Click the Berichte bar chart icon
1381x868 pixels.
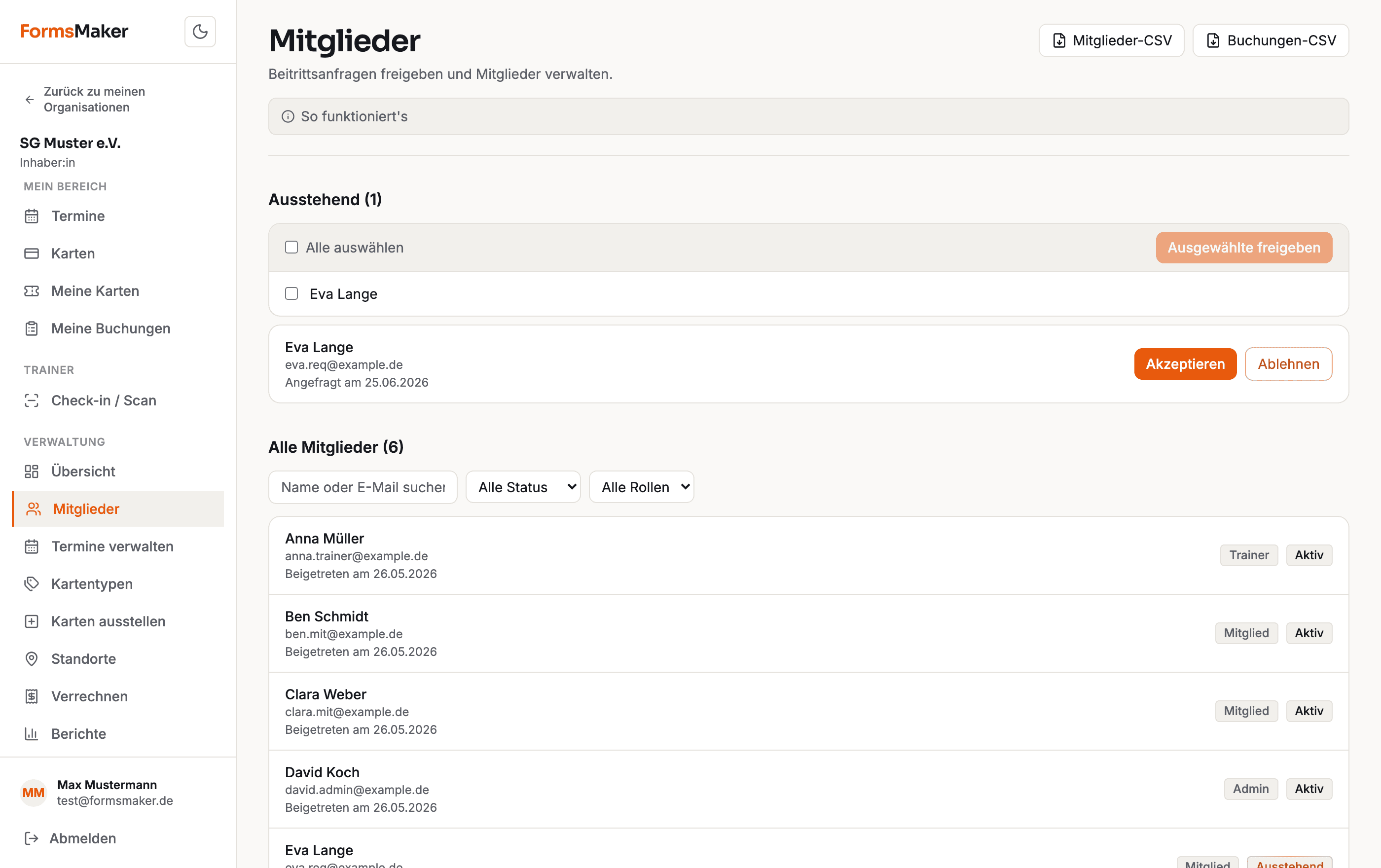click(x=32, y=734)
